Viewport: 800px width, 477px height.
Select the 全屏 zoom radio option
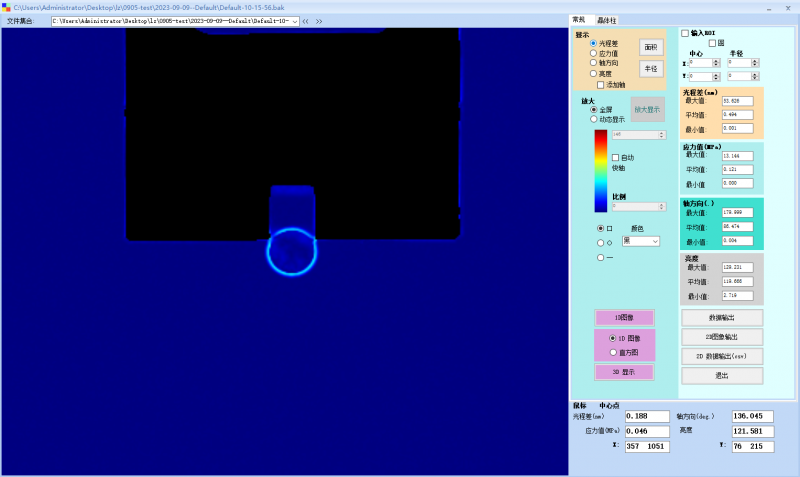point(593,110)
